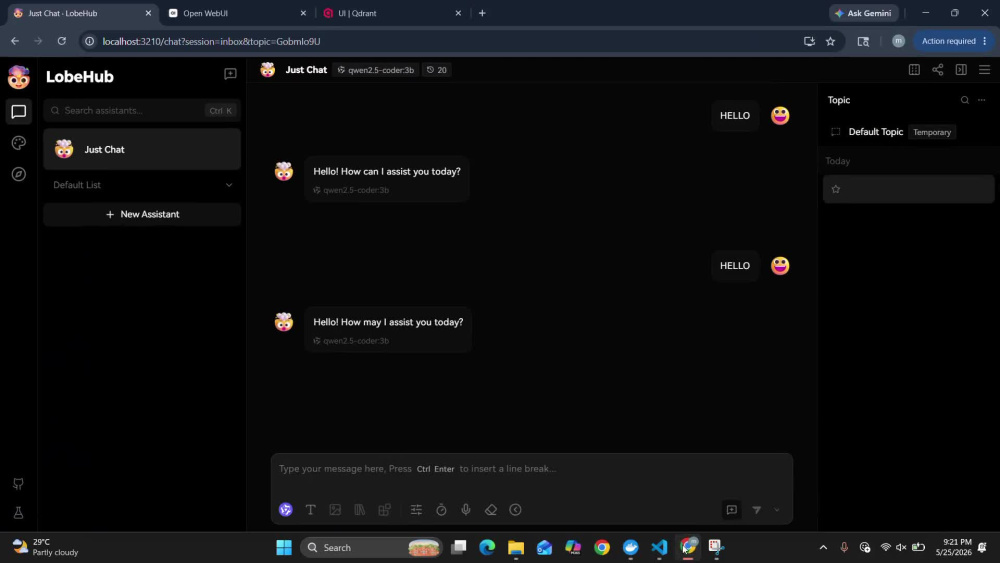Viewport: 1000px width, 563px height.
Task: Close the Open WebUI tab
Action: pos(303,13)
